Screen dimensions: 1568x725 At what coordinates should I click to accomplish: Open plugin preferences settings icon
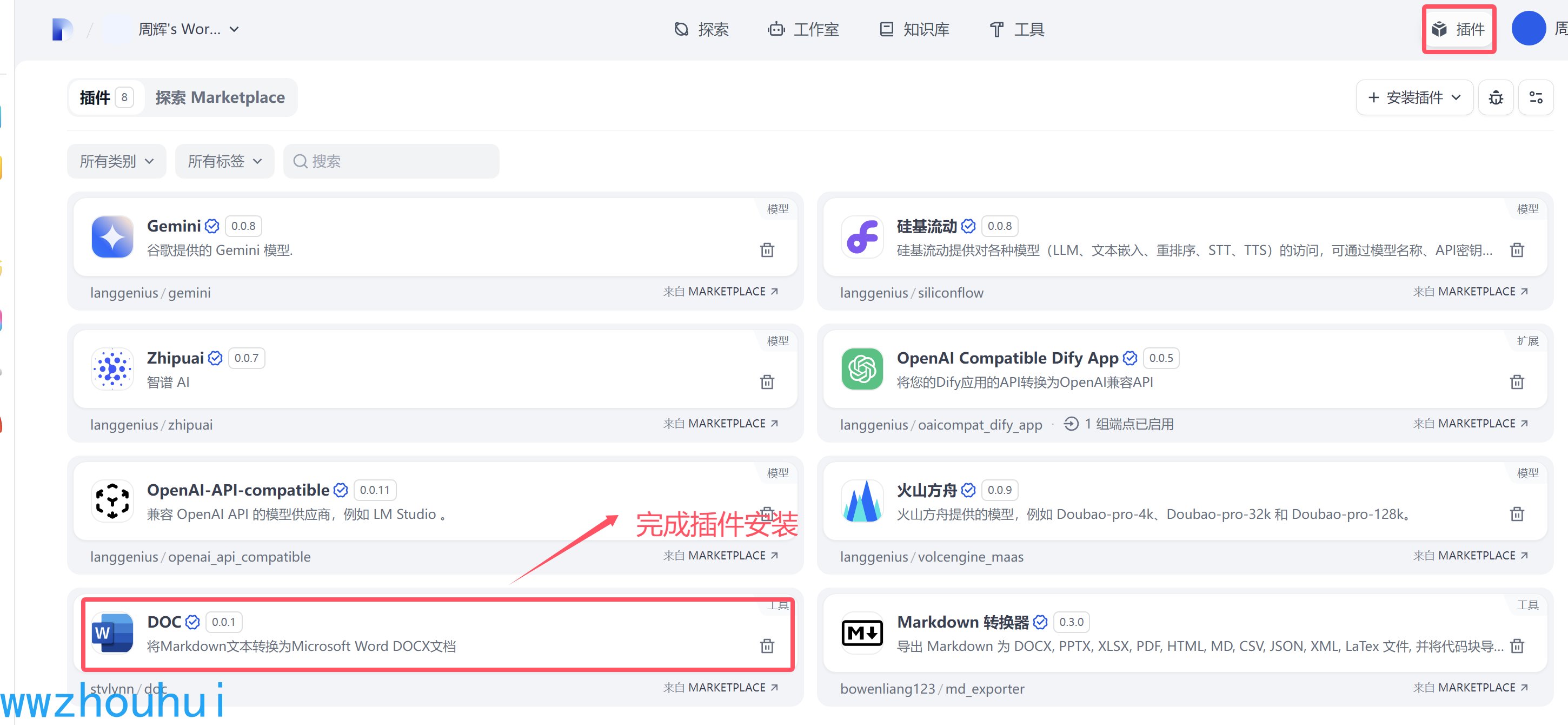(x=1535, y=97)
